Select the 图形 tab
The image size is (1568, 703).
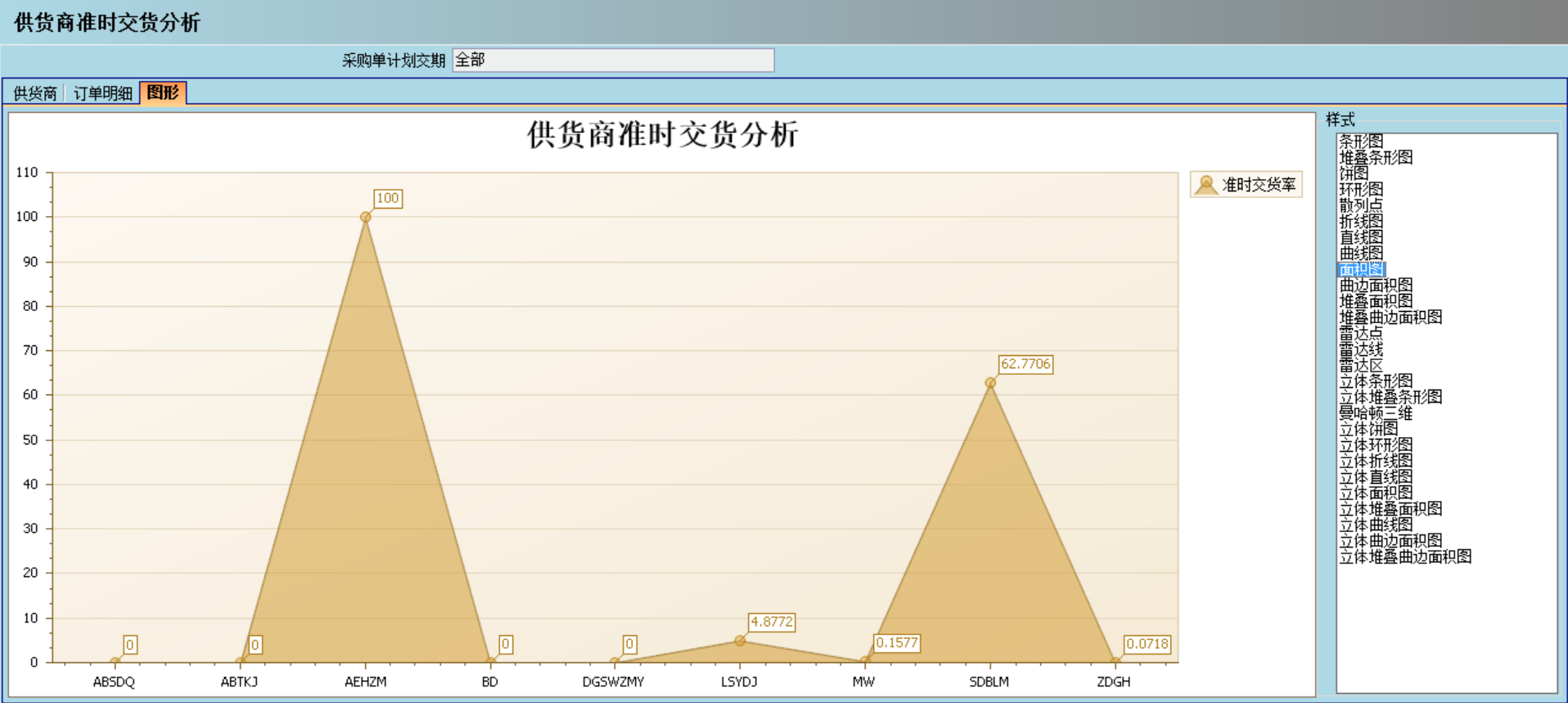pos(163,92)
